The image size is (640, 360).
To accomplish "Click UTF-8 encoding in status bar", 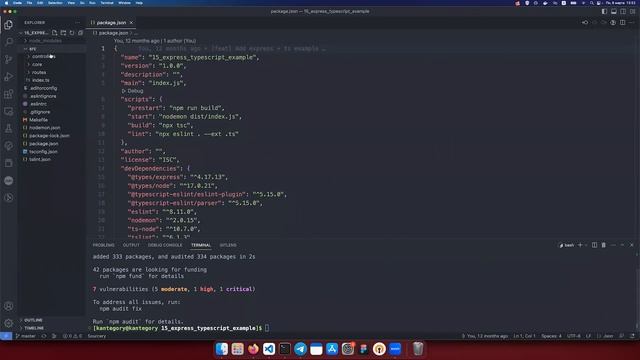I will (x=573, y=336).
